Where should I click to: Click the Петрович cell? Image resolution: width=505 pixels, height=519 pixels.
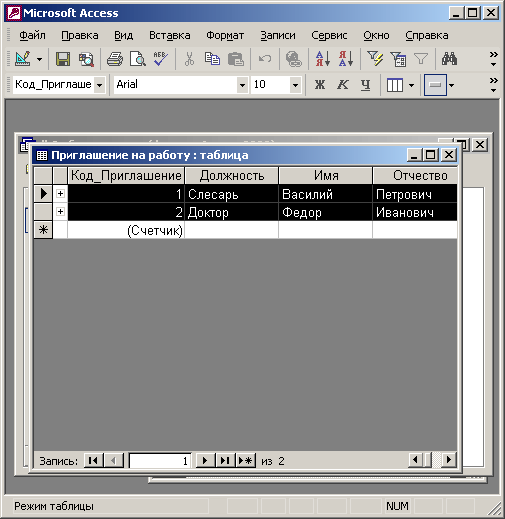coord(415,194)
